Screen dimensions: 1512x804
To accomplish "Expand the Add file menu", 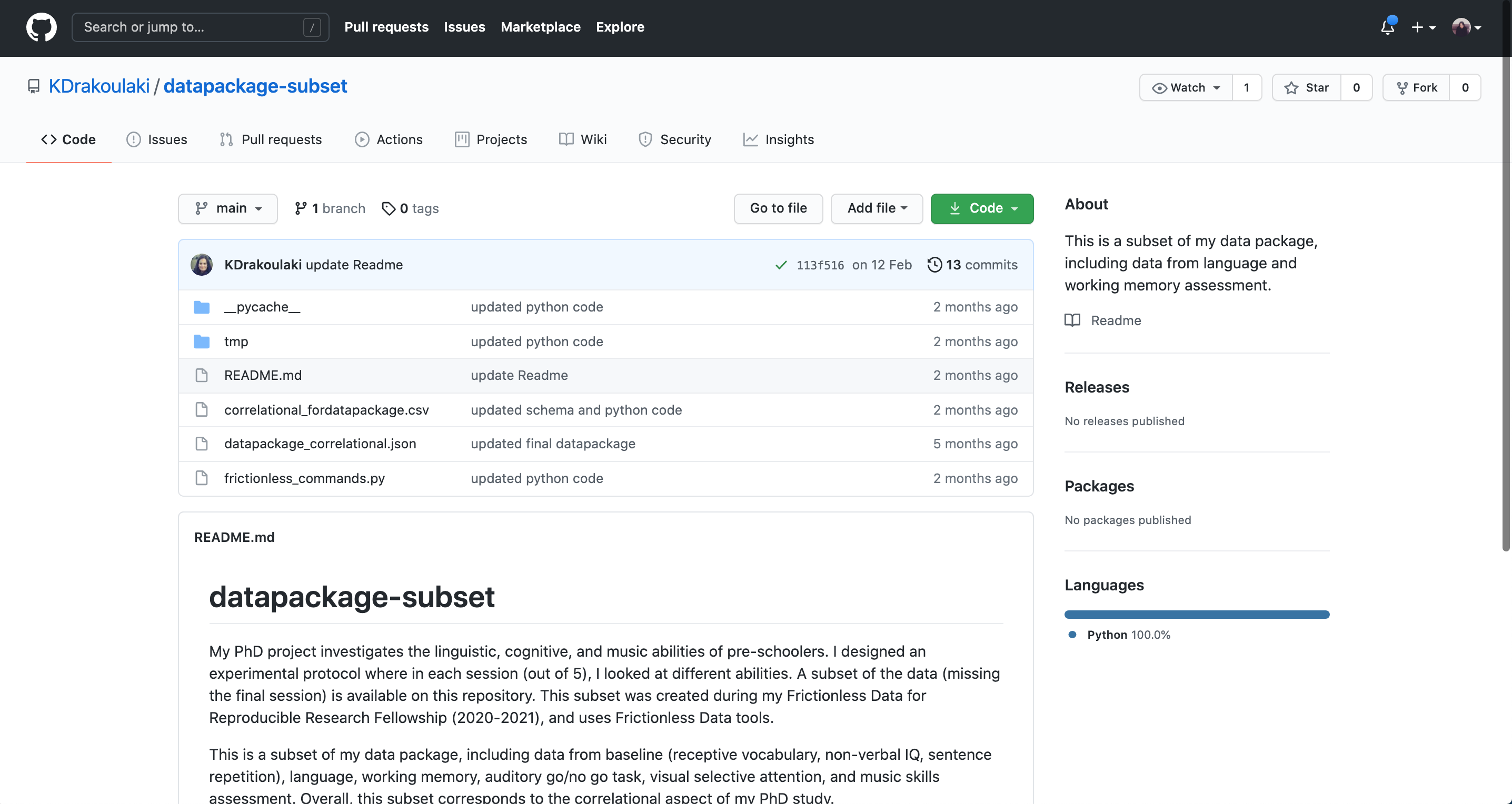I will 877,208.
